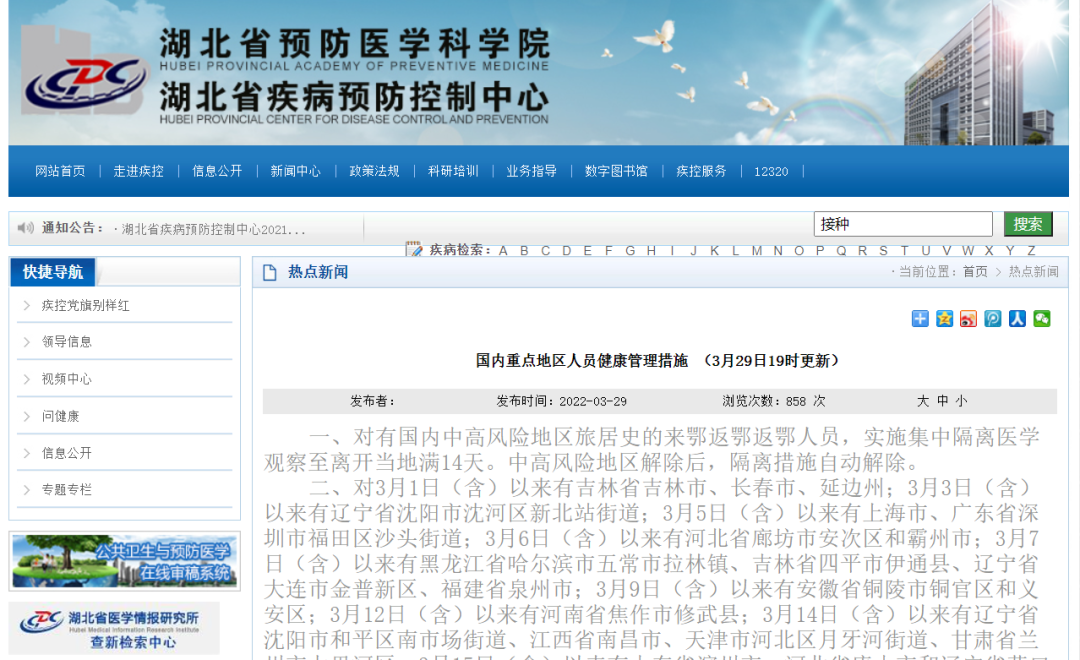
Task: Share article to QQ Zone star icon
Action: coord(944,319)
